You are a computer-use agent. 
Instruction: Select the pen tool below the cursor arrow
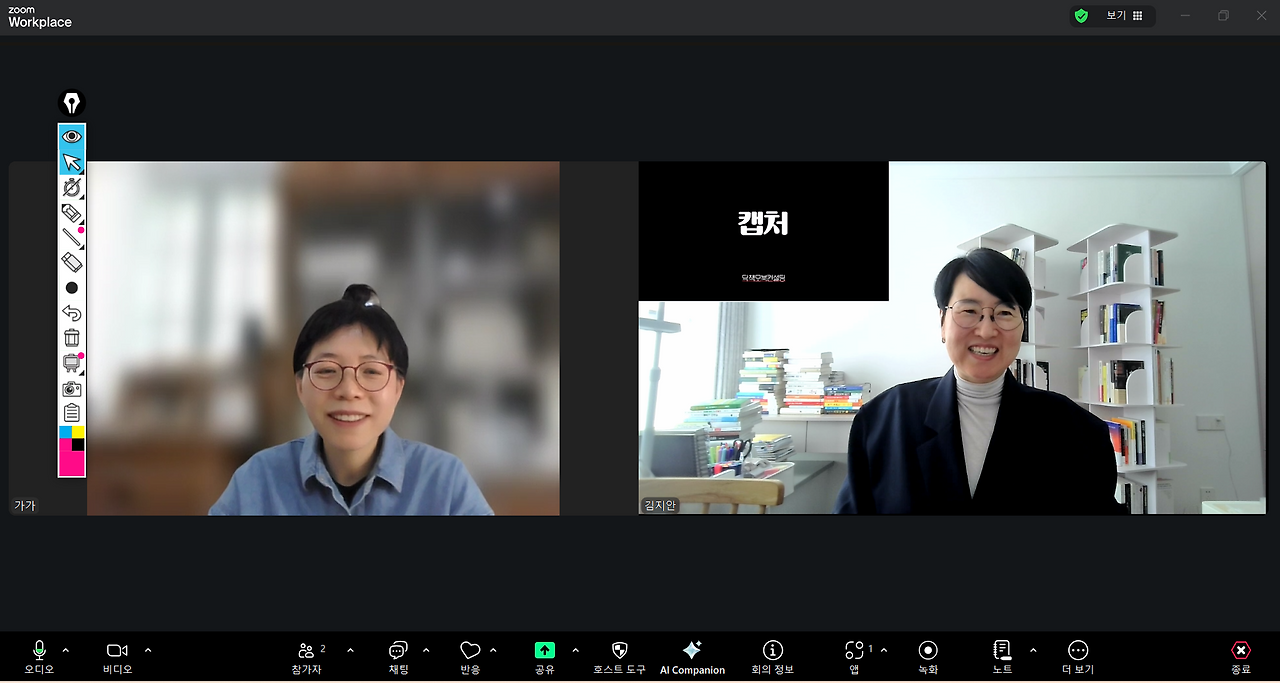pyautogui.click(x=72, y=187)
